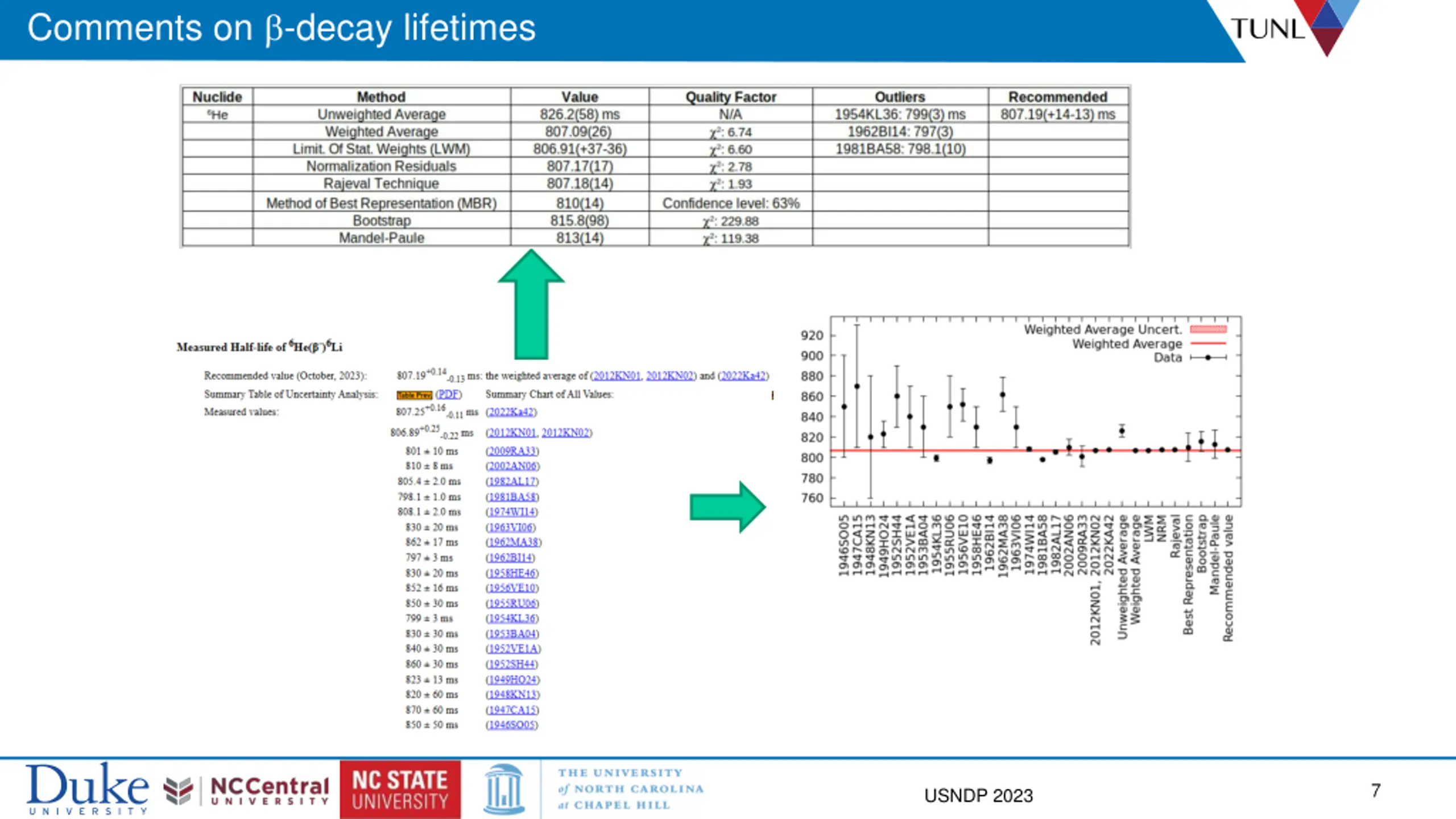Select the 'Rajeval Technique' table cell
Viewport: 1456px width, 819px height.
(382, 183)
